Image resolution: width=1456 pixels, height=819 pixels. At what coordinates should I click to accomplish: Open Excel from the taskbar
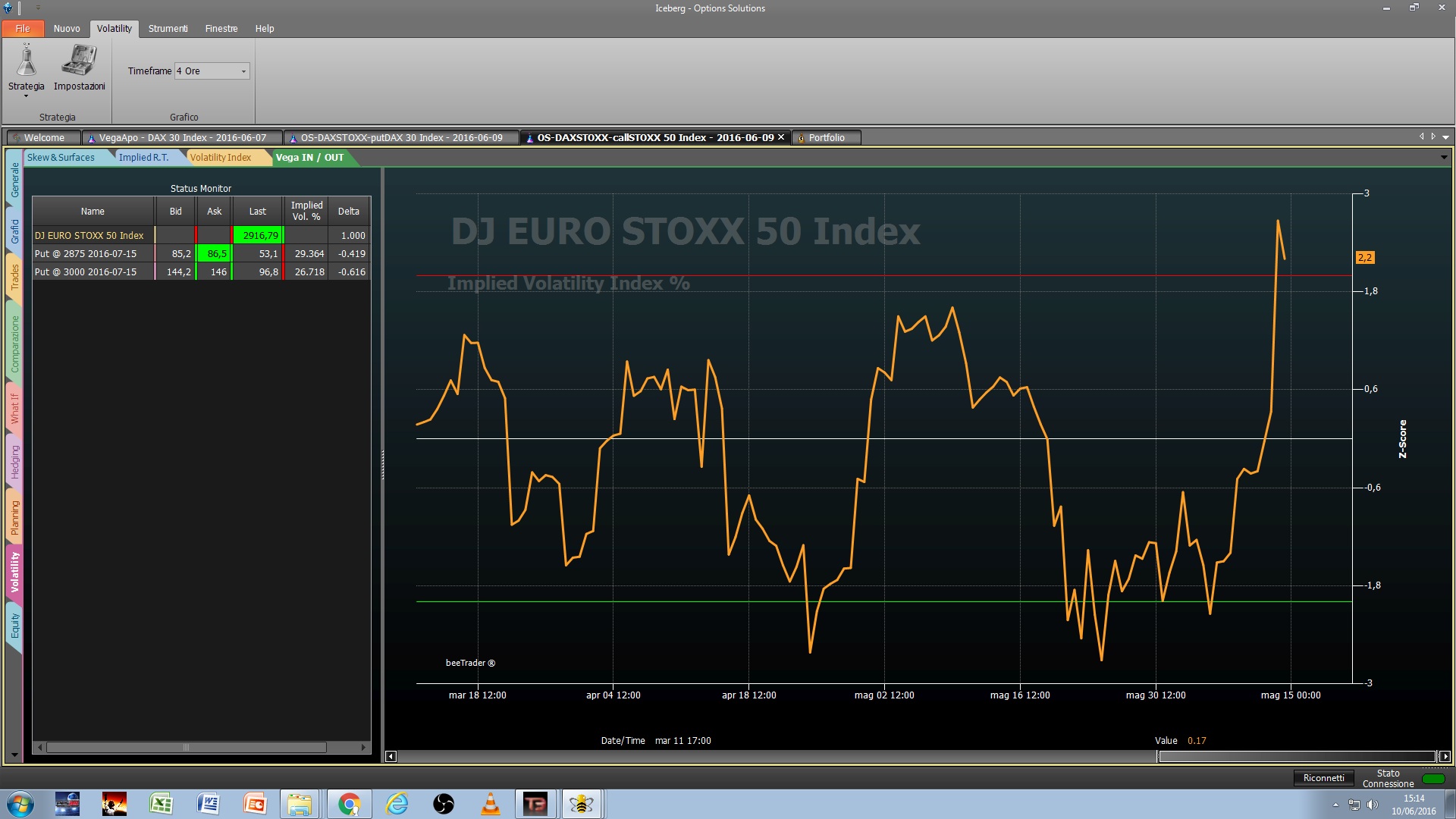tap(161, 804)
